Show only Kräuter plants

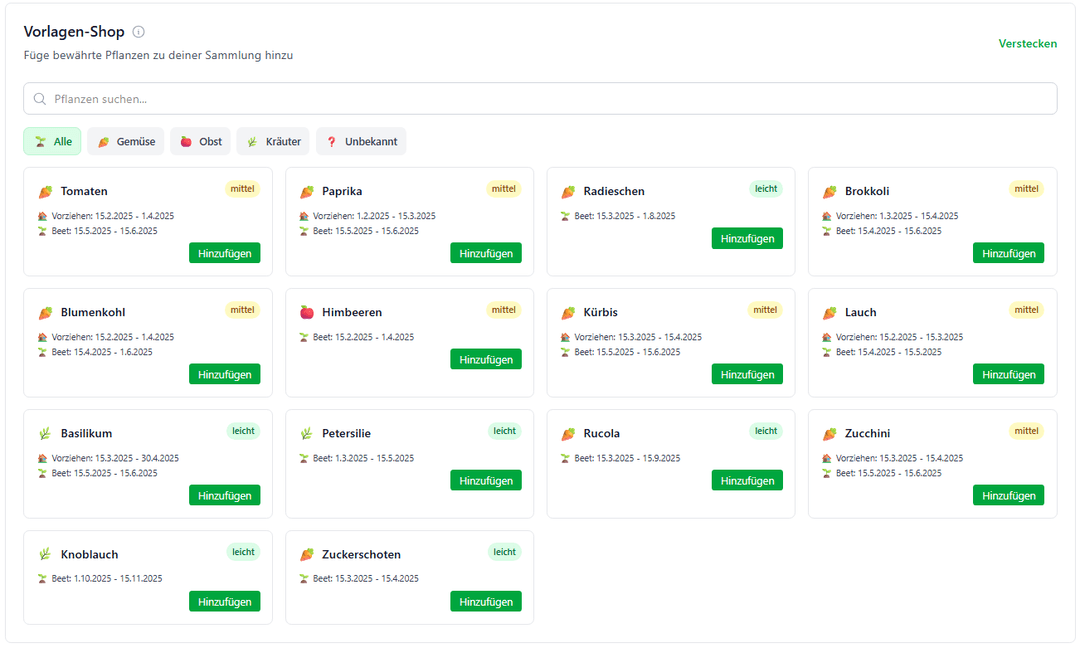pos(273,142)
